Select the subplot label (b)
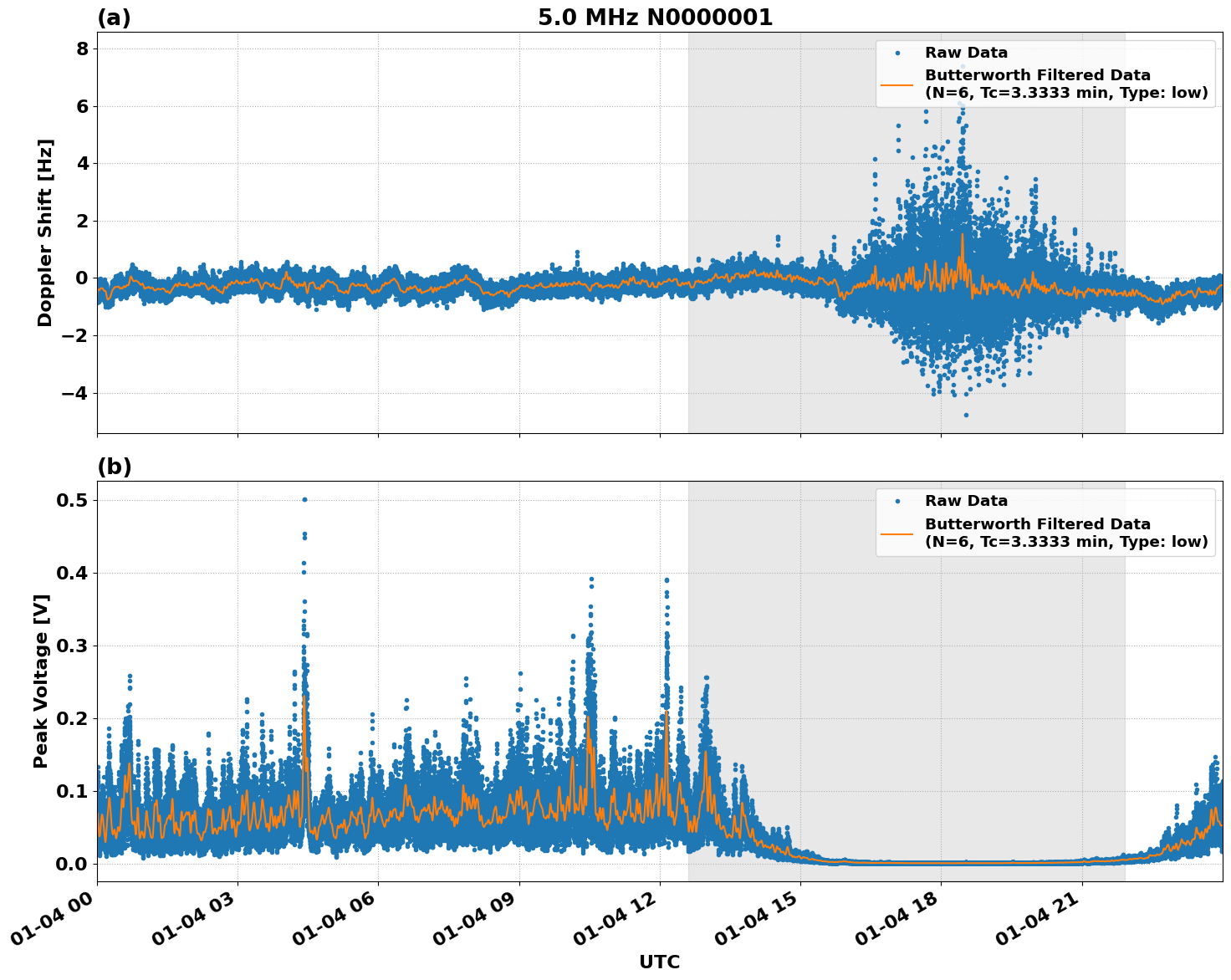1231x980 pixels. click(114, 467)
